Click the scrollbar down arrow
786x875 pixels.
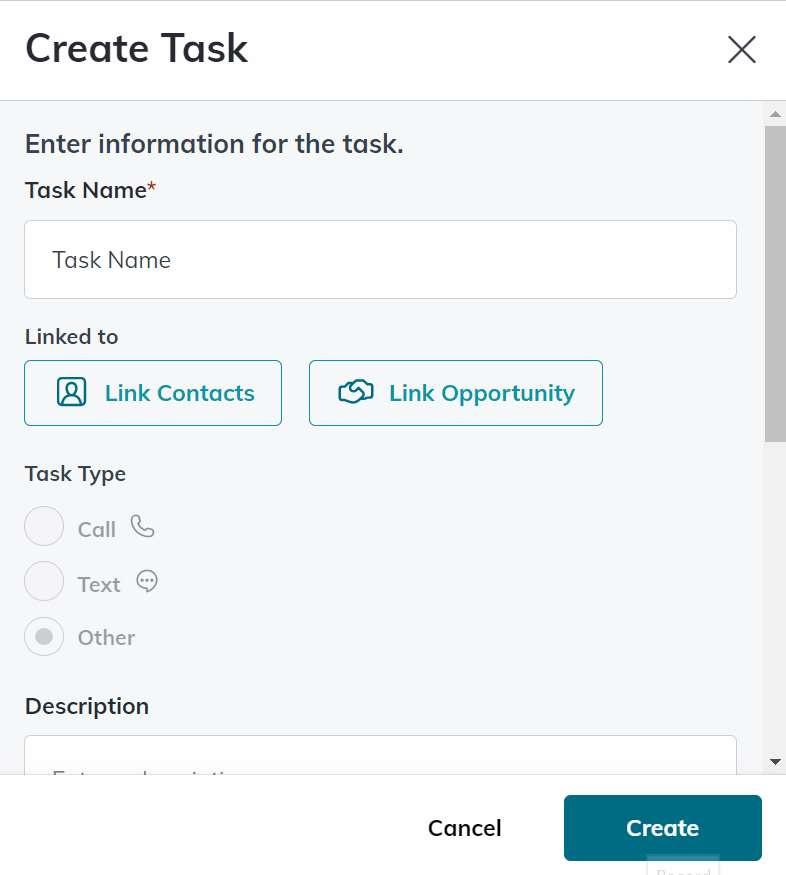(x=775, y=761)
